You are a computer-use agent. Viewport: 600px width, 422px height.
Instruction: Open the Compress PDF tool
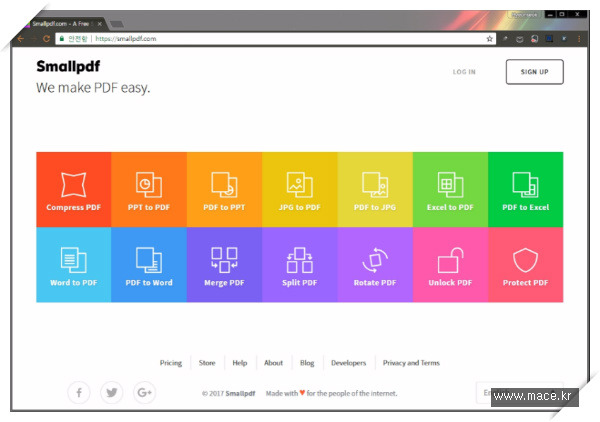tap(73, 189)
